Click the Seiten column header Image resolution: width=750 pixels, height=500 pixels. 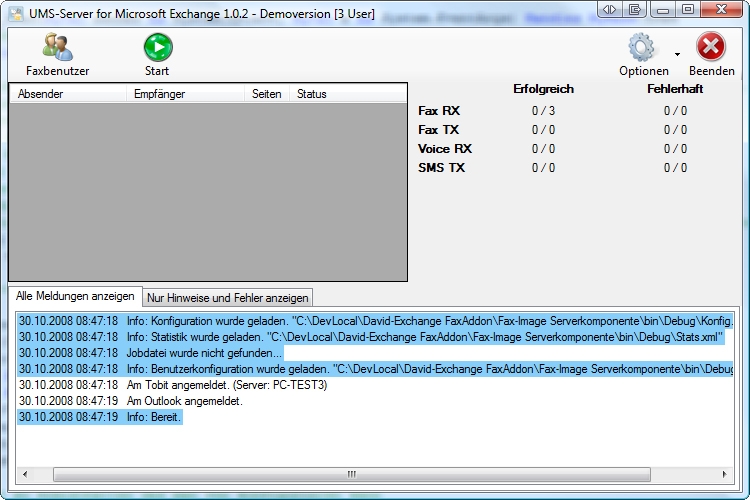[x=267, y=94]
